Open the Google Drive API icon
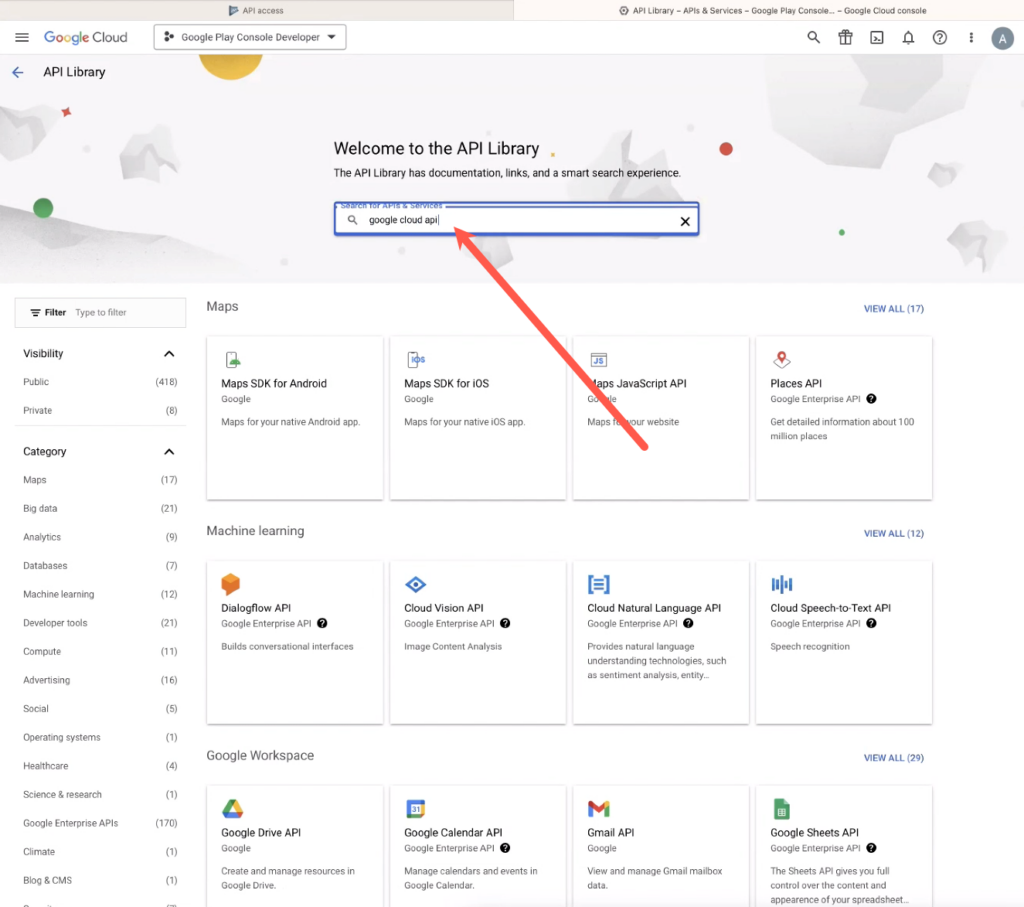This screenshot has height=907, width=1024. (231, 808)
